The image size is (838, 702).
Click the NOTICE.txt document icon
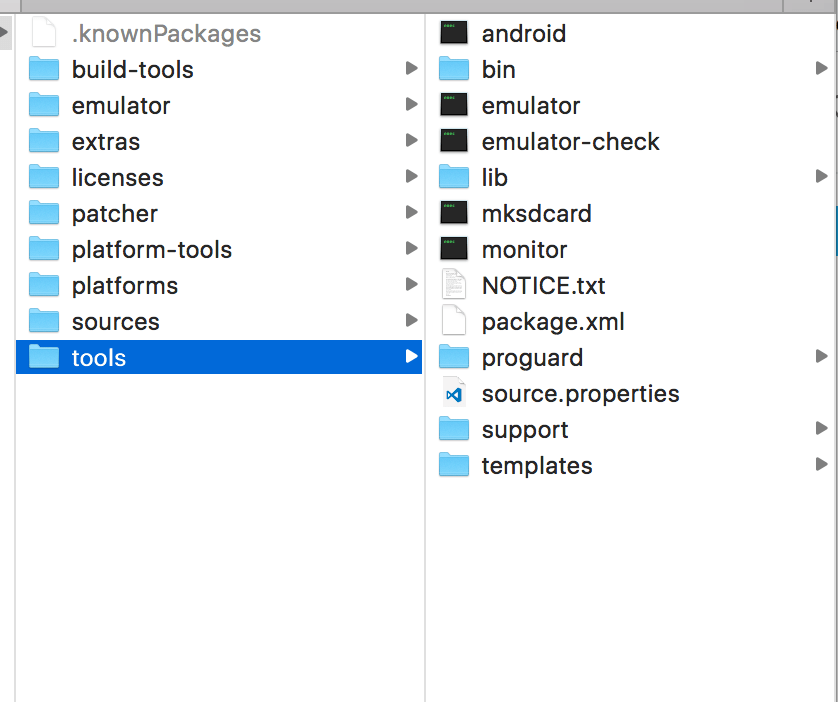click(454, 285)
